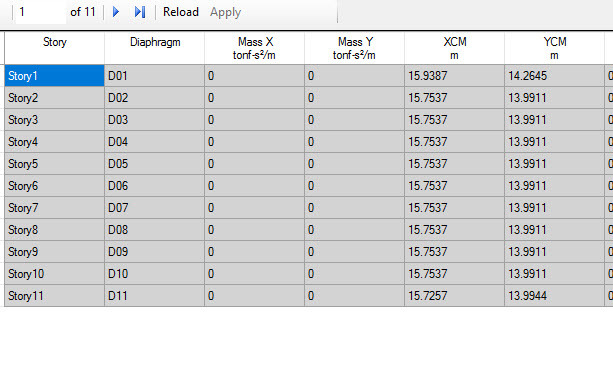Select the Story7 cell

[54, 208]
